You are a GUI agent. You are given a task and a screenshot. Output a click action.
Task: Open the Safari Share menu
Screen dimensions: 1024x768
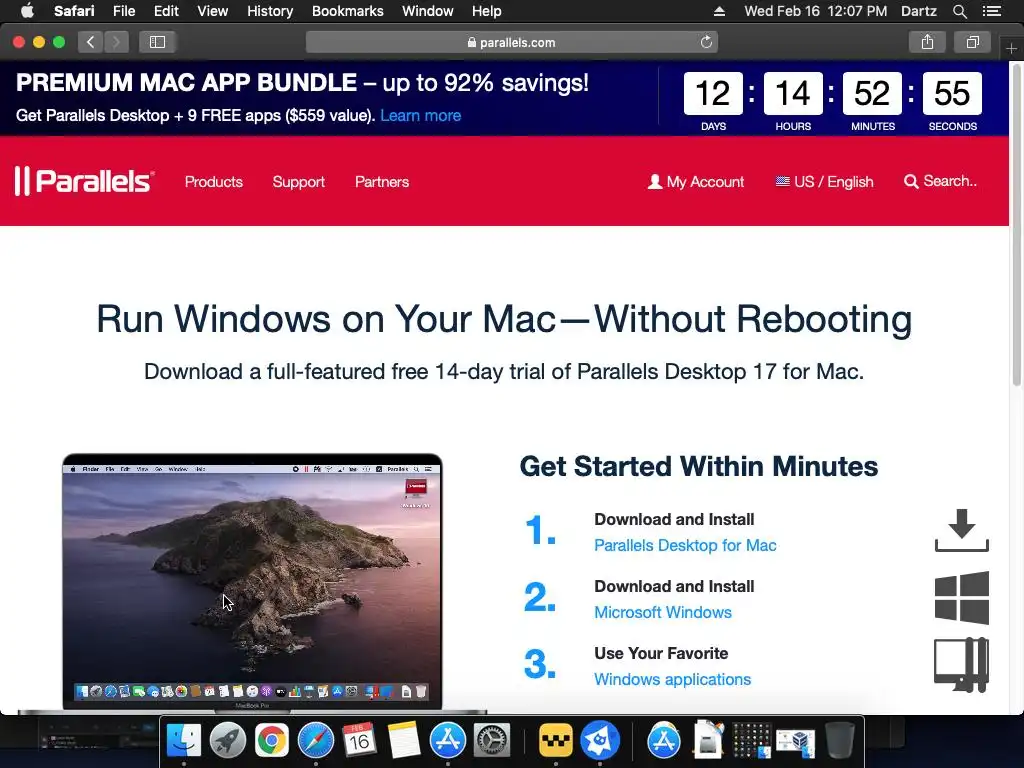(x=927, y=42)
